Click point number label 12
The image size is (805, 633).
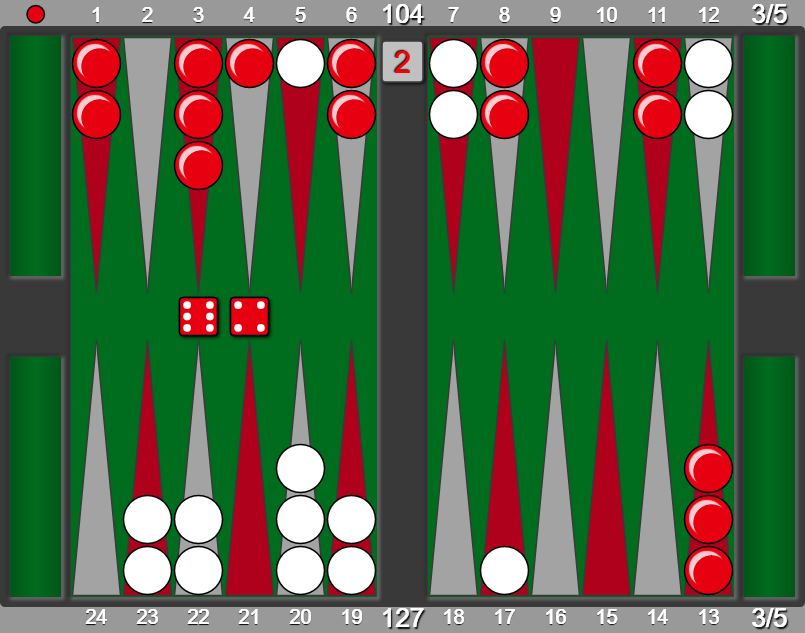pos(708,15)
